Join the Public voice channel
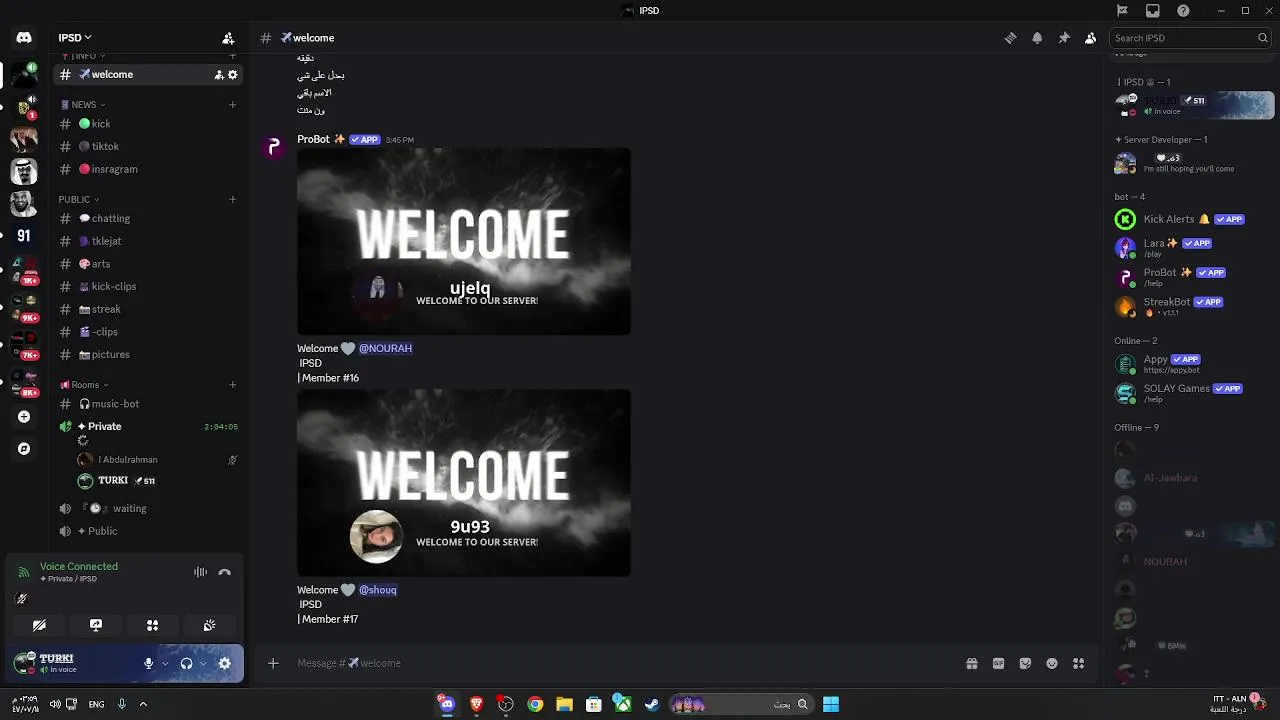Image resolution: width=1280 pixels, height=720 pixels. 148,531
